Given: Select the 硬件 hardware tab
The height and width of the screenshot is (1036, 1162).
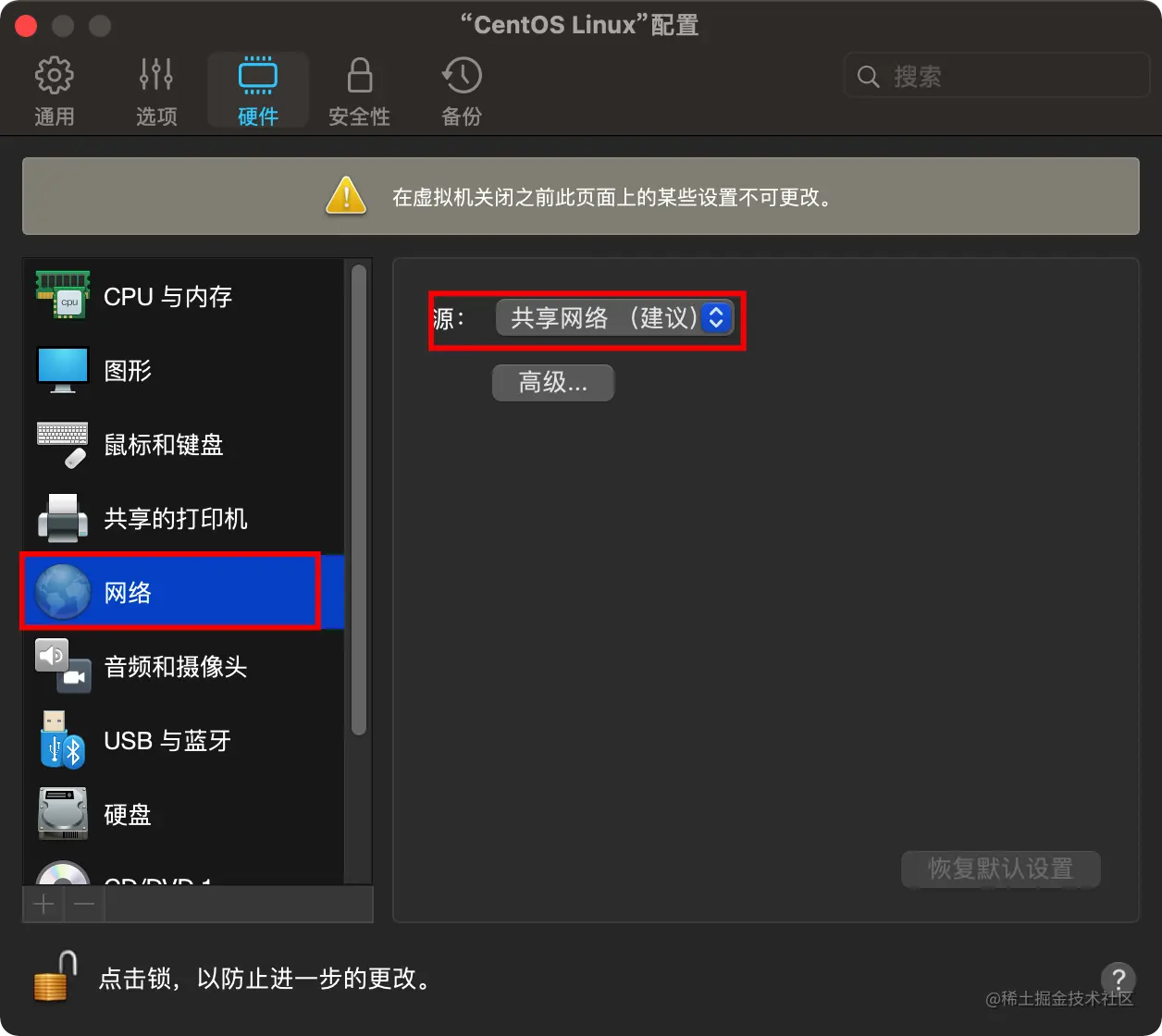Looking at the screenshot, I should pos(258,92).
